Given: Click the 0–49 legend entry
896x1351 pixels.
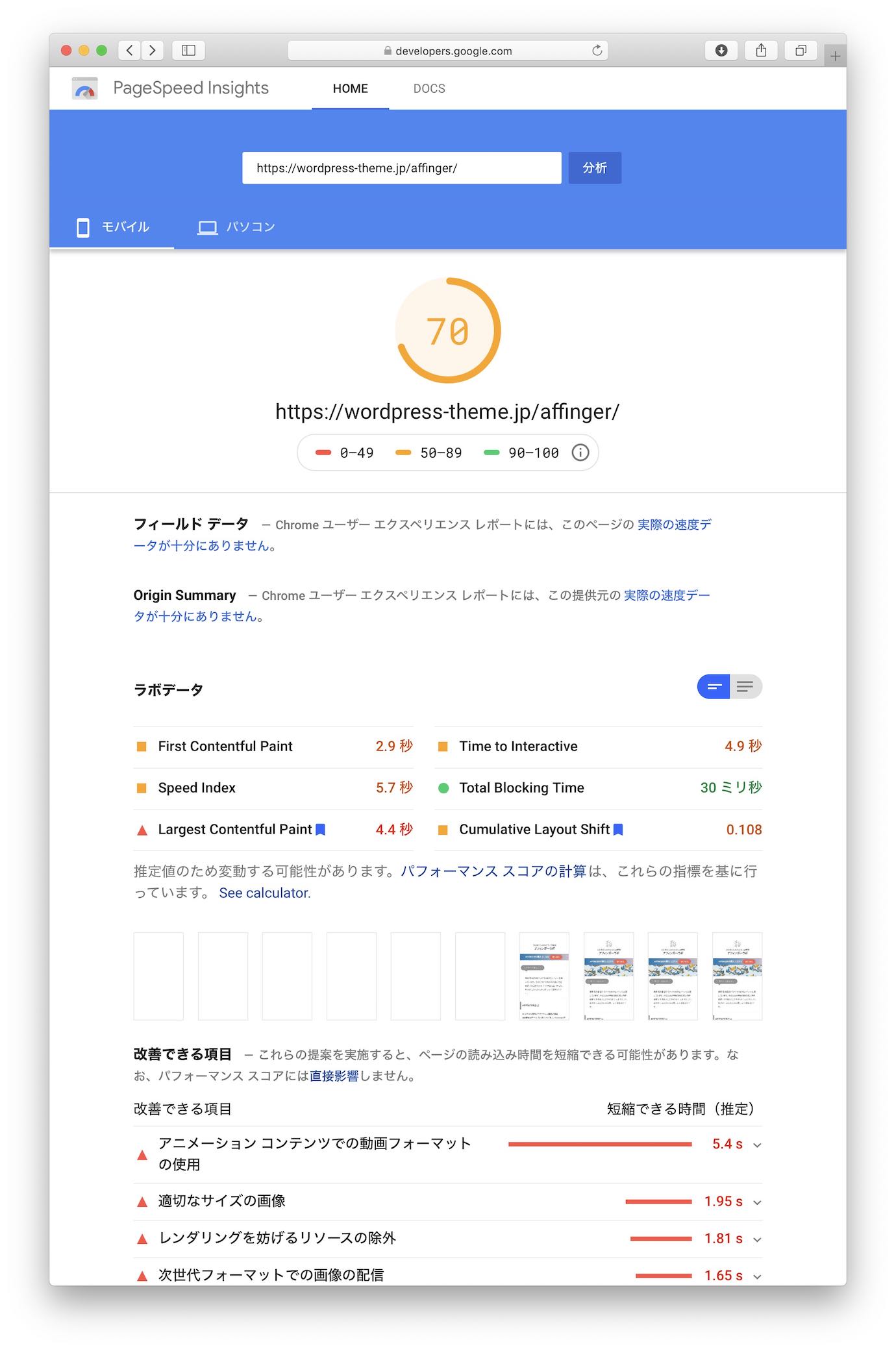Looking at the screenshot, I should point(345,452).
